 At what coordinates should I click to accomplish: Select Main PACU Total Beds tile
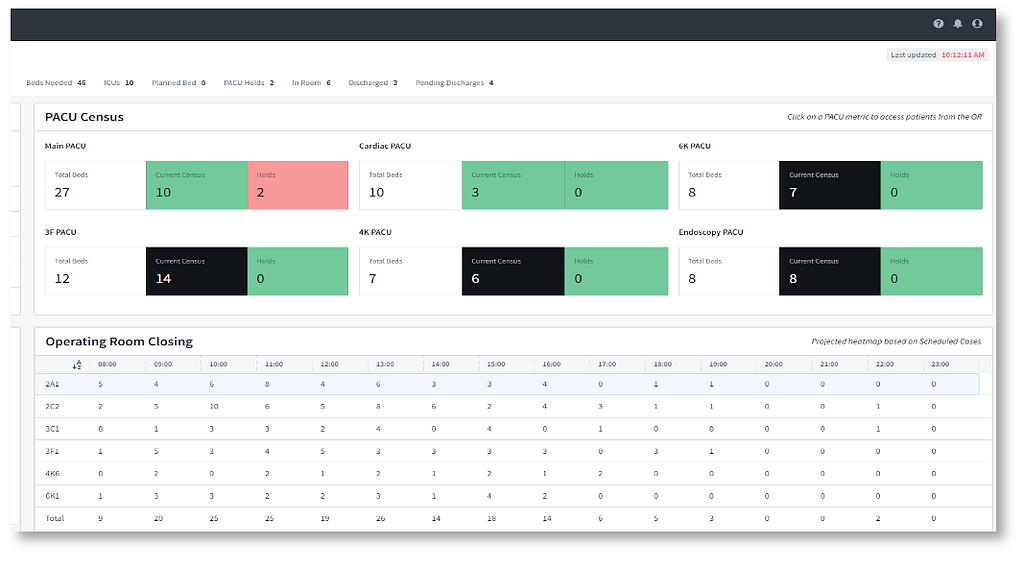tap(95, 185)
